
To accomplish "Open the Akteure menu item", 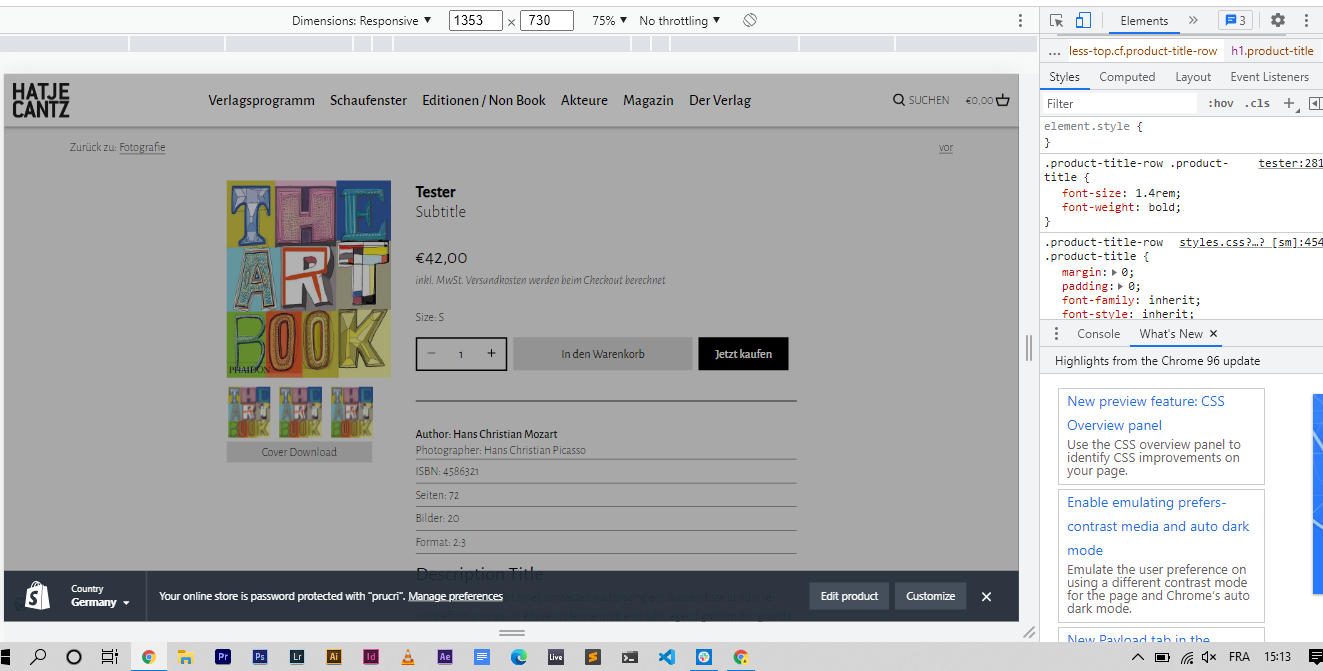I will tap(584, 100).
